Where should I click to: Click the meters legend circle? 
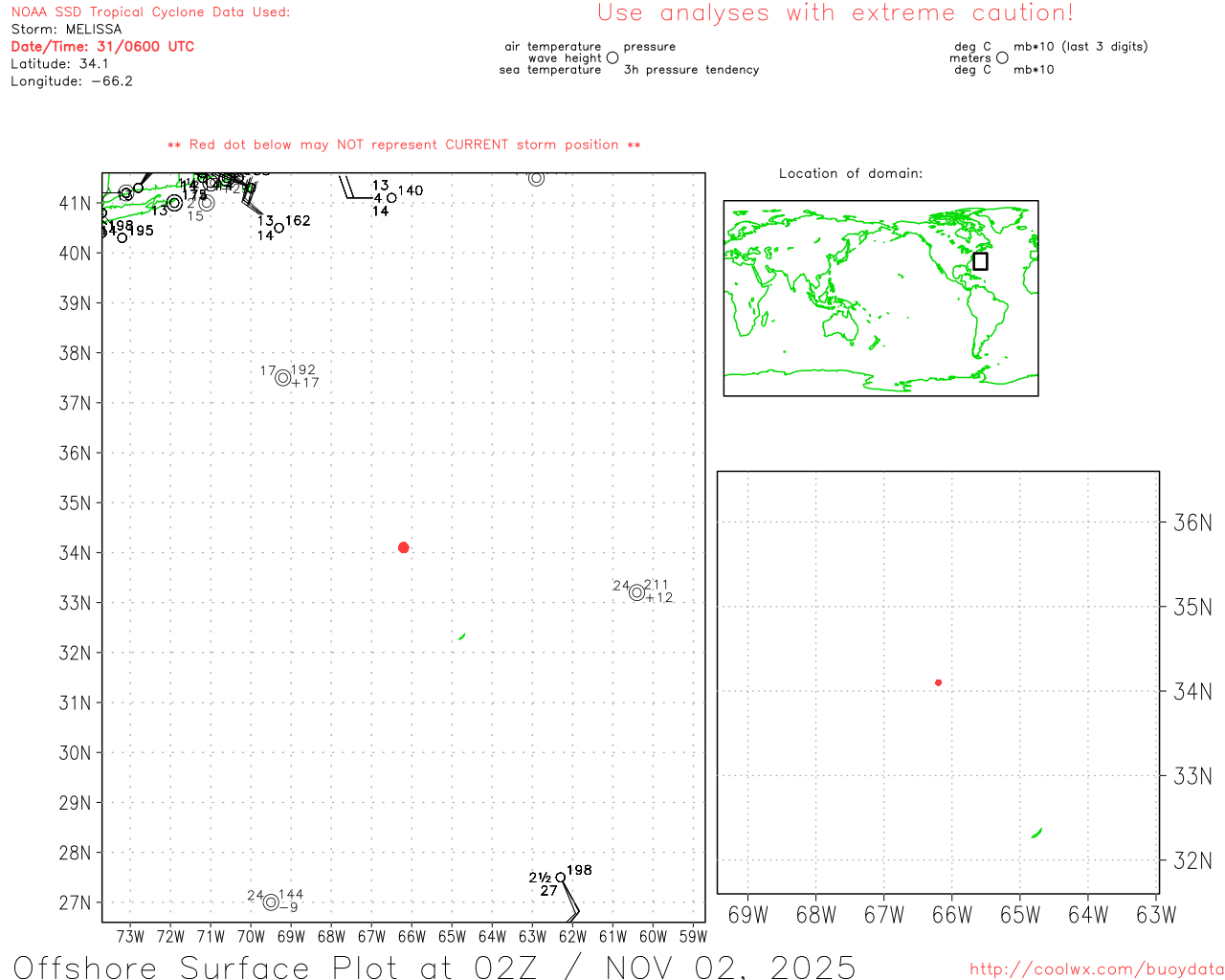[1002, 58]
